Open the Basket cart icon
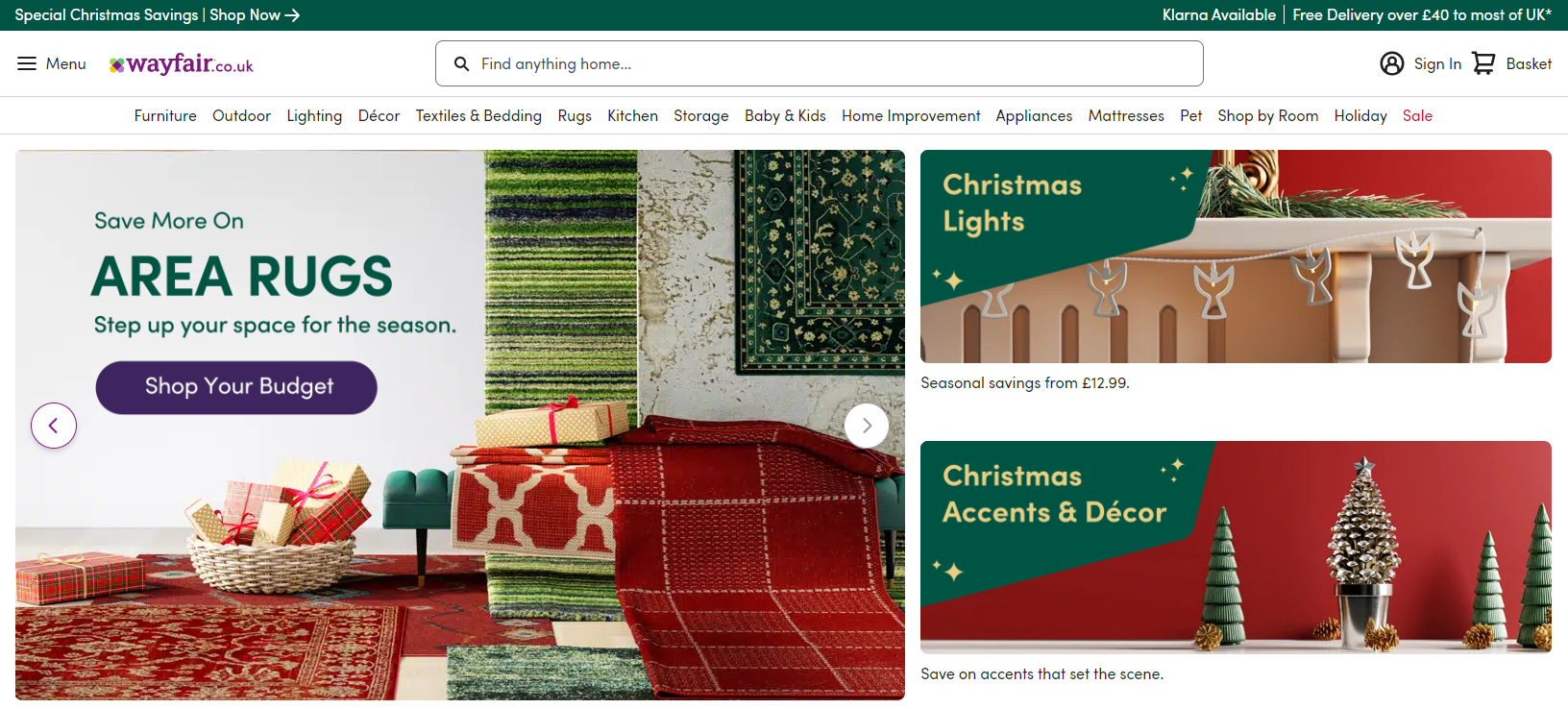This screenshot has width=1568, height=709. 1483,63
